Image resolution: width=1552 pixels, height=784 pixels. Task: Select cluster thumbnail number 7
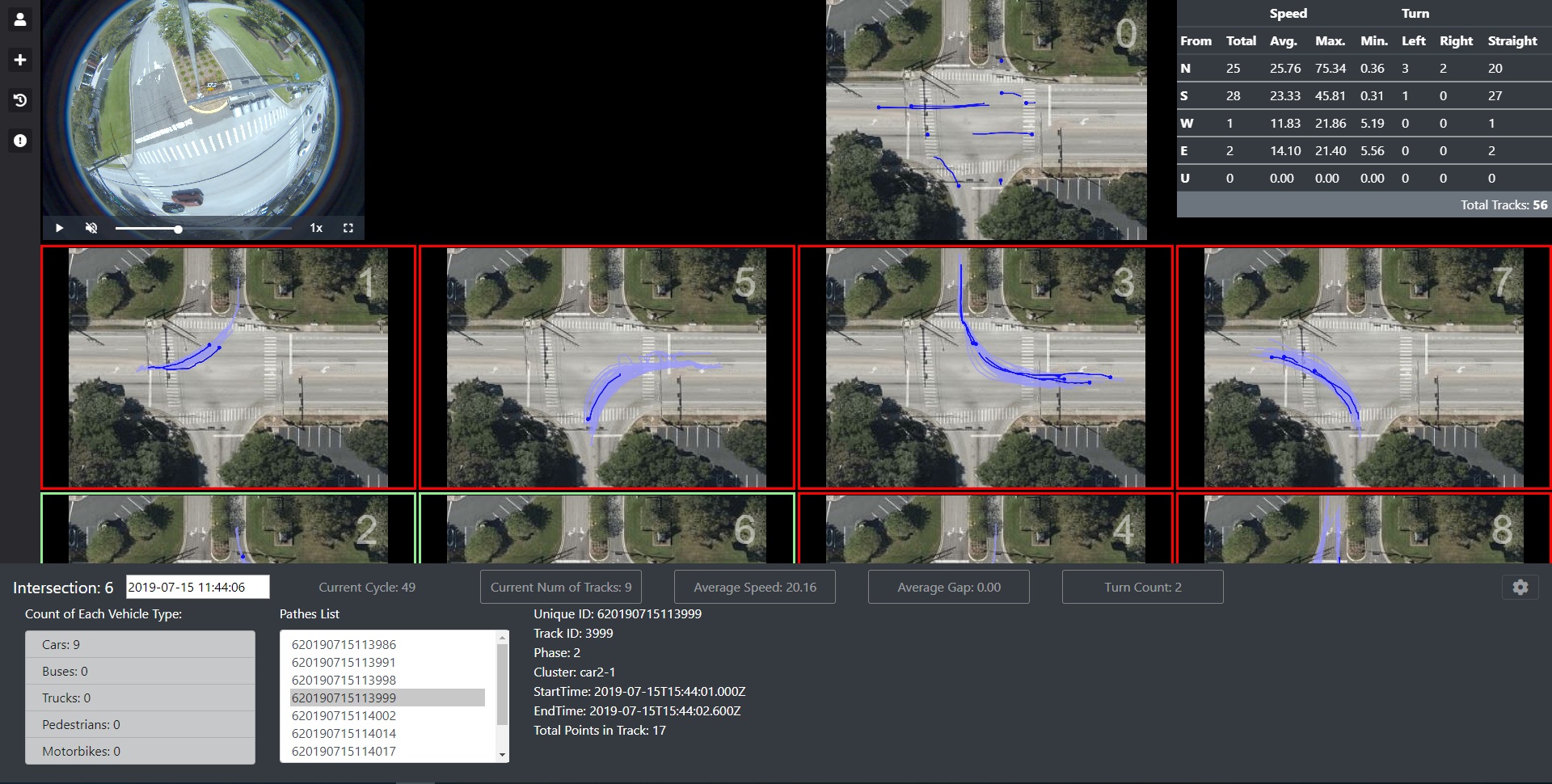tap(1364, 367)
